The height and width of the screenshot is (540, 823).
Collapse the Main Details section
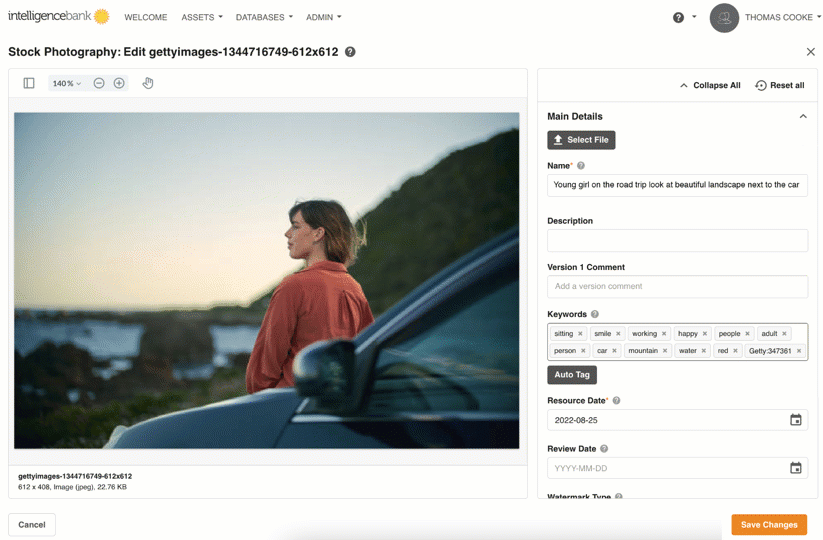click(802, 116)
